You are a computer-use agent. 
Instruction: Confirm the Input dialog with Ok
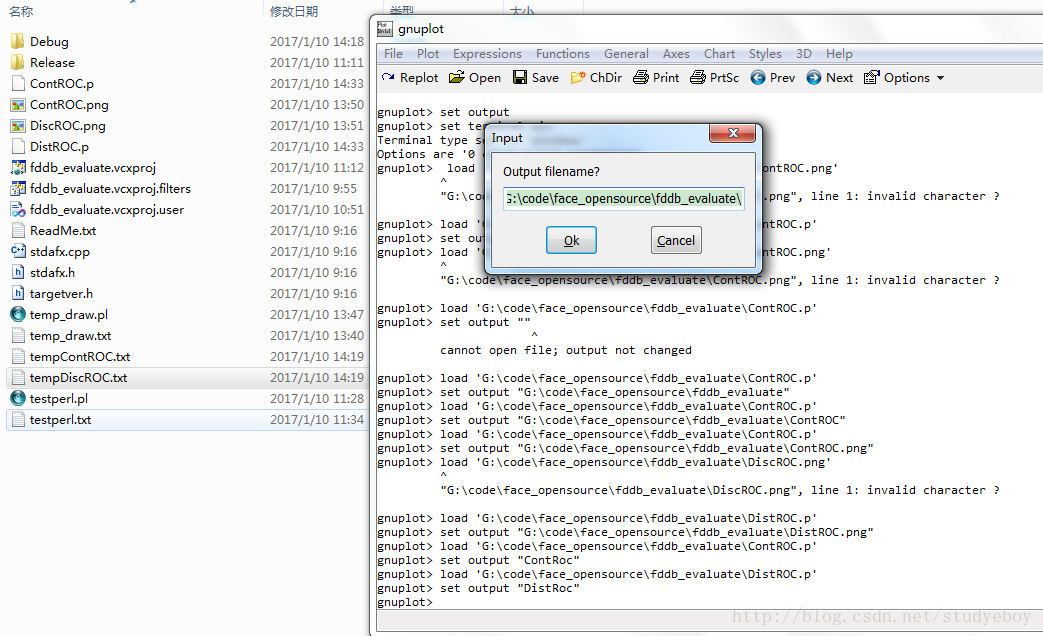click(571, 240)
